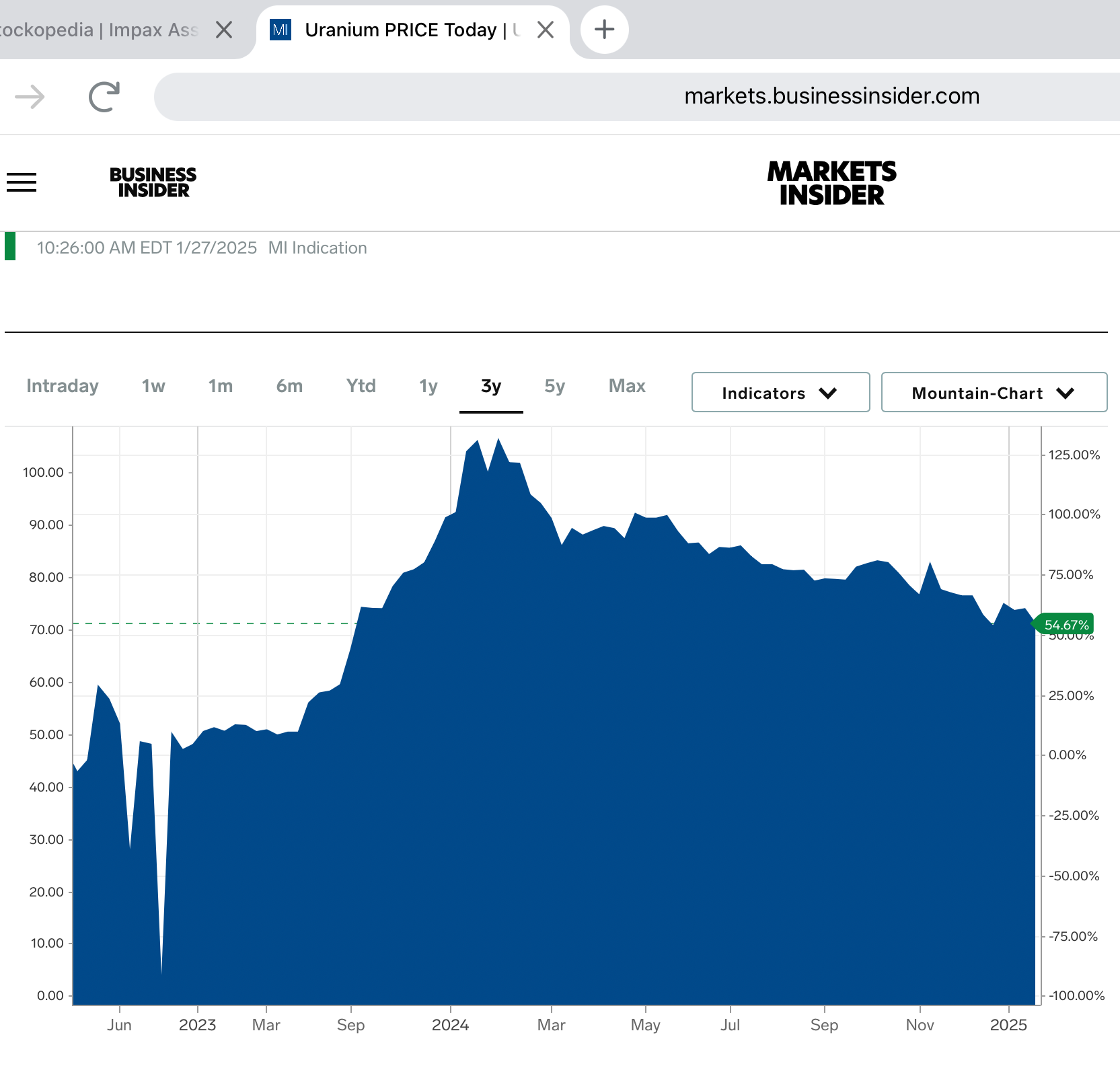Click the '125.00%' percent axis label
Screen dimensions: 1120x1072
1074,455
